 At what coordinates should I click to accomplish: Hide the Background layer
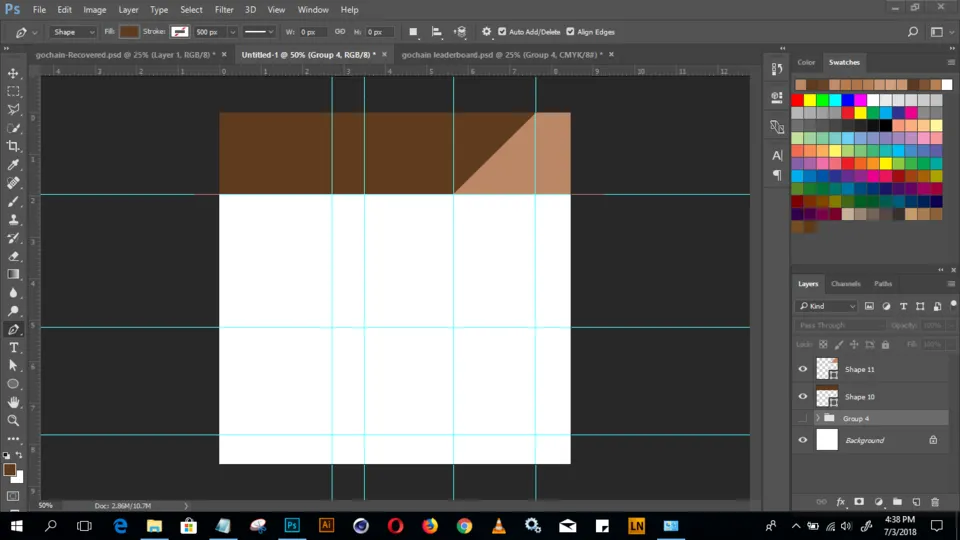tap(803, 440)
